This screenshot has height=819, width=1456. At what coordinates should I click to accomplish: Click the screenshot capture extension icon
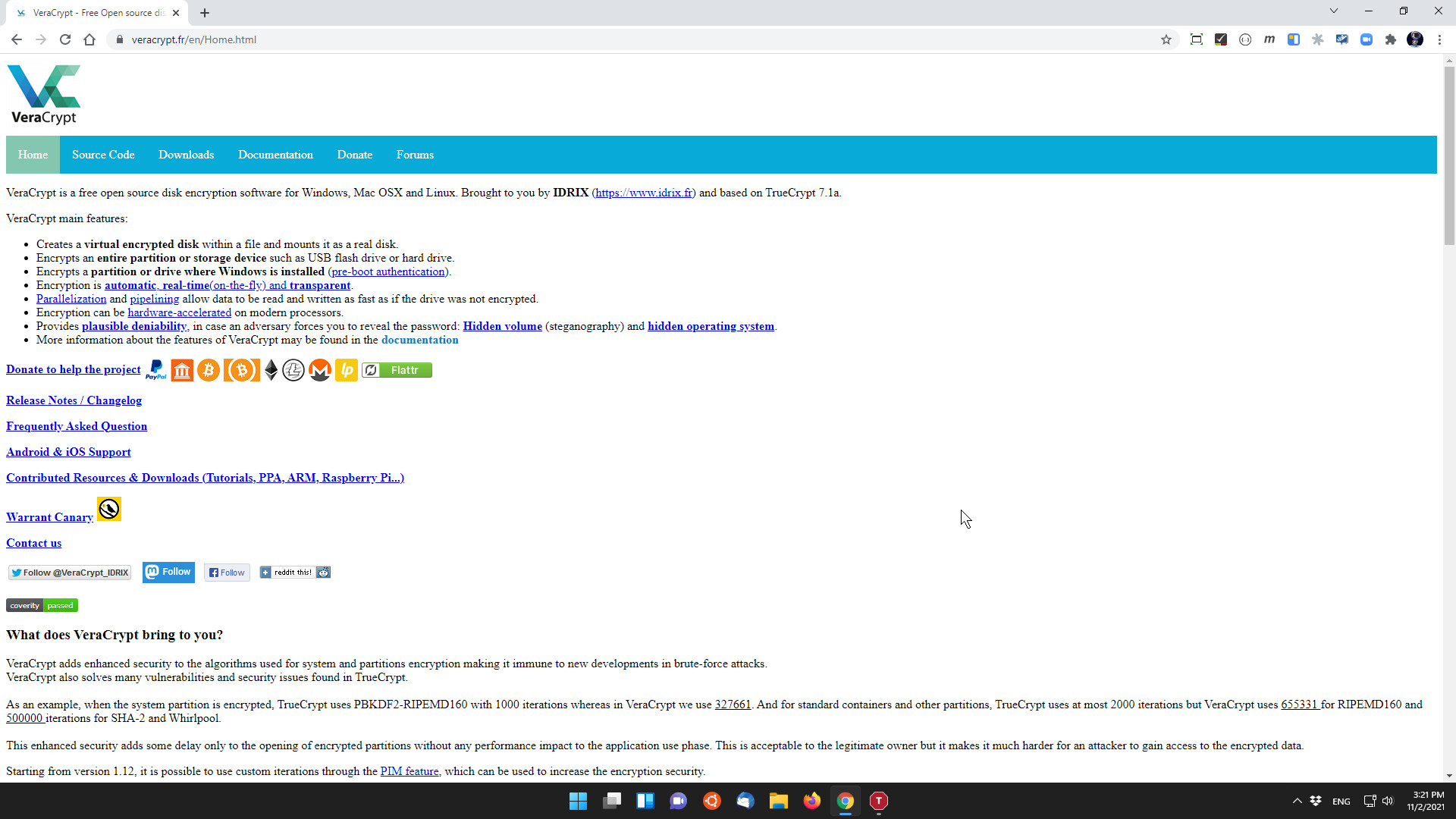point(1197,39)
